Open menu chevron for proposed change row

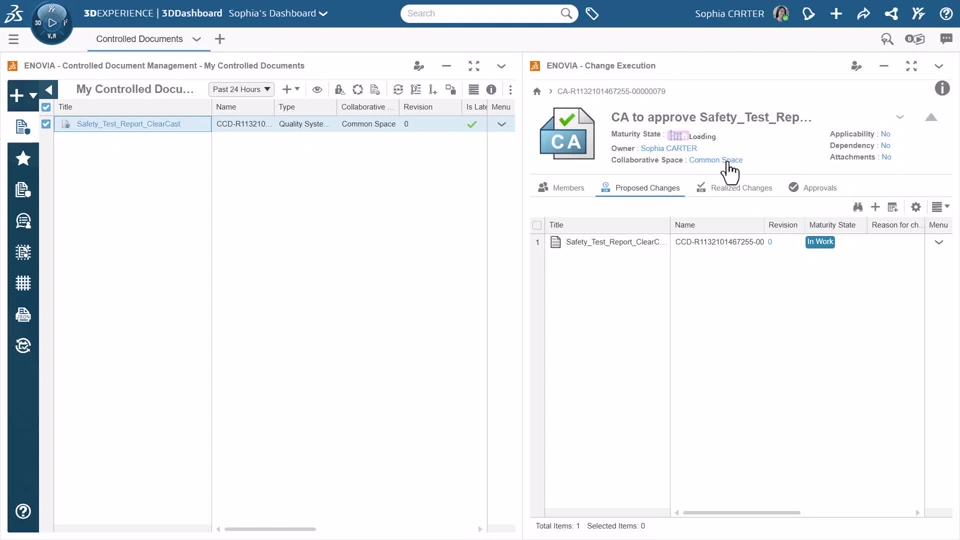tap(939, 242)
